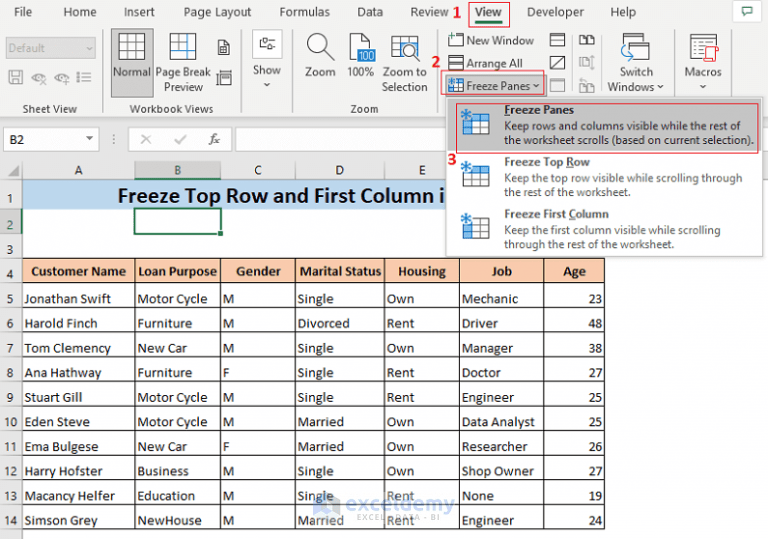Click Synchronous Scrolling icon
This screenshot has height=539, width=768.
(586, 63)
